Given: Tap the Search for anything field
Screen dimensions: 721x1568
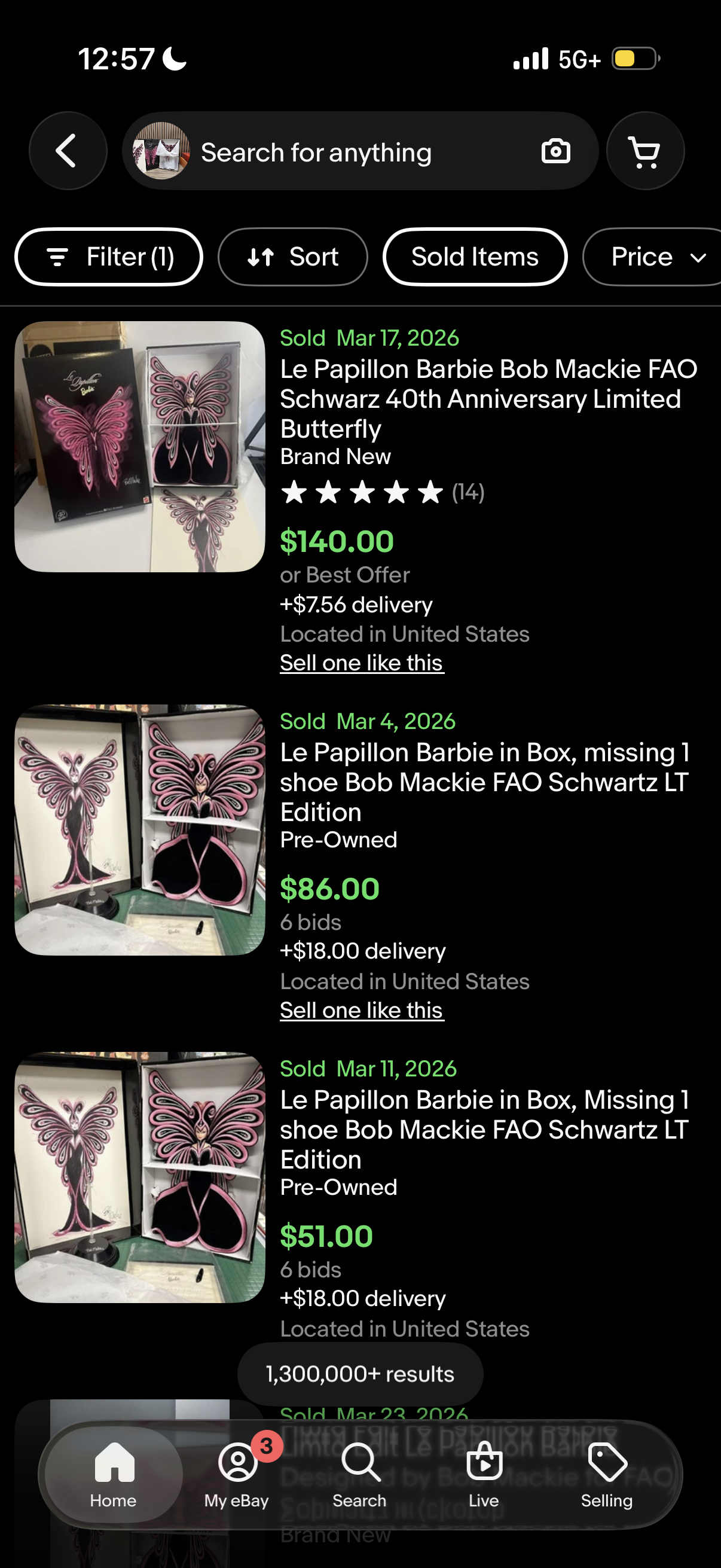Looking at the screenshot, I should (360, 151).
